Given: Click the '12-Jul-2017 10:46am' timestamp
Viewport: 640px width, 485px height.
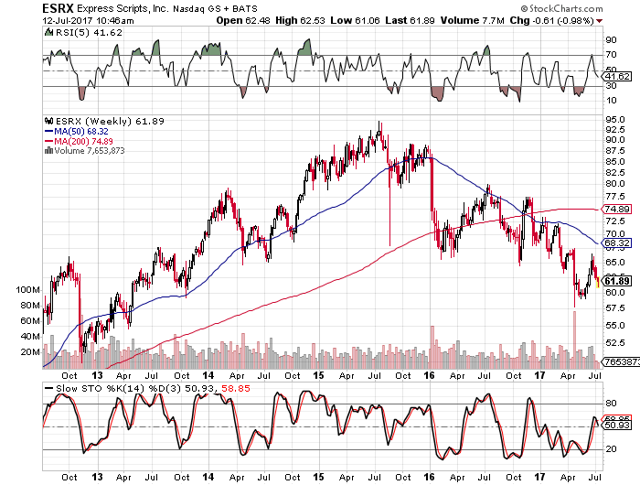Looking at the screenshot, I should coord(88,20).
